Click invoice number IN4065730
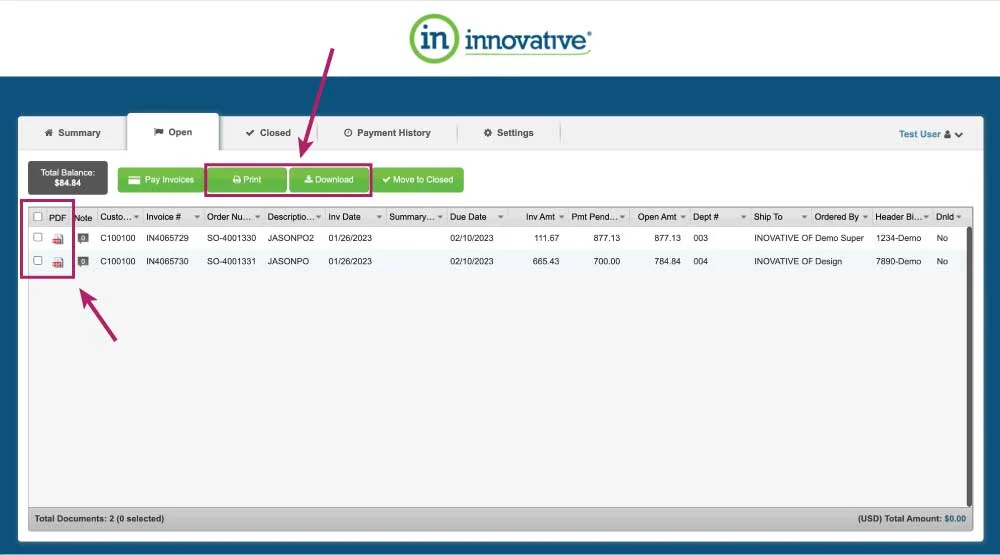 tap(167, 262)
